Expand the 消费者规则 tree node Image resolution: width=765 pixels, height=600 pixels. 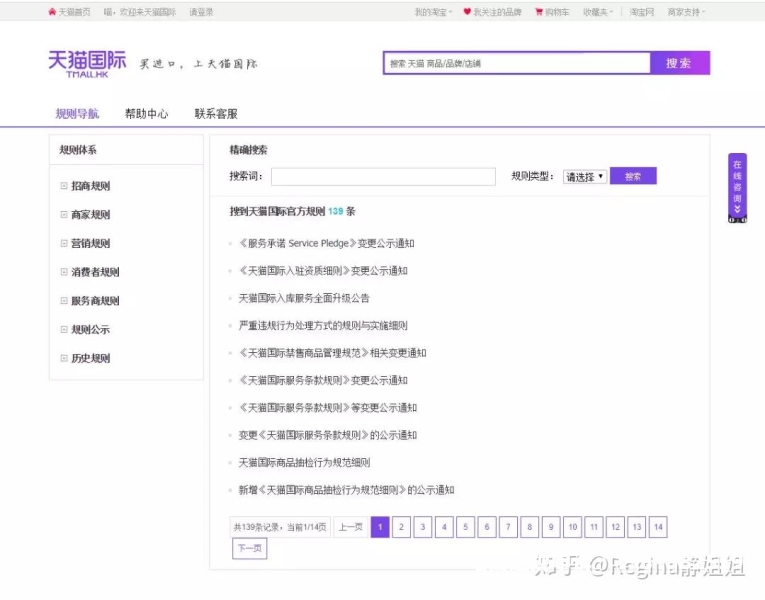pyautogui.click(x=64, y=272)
